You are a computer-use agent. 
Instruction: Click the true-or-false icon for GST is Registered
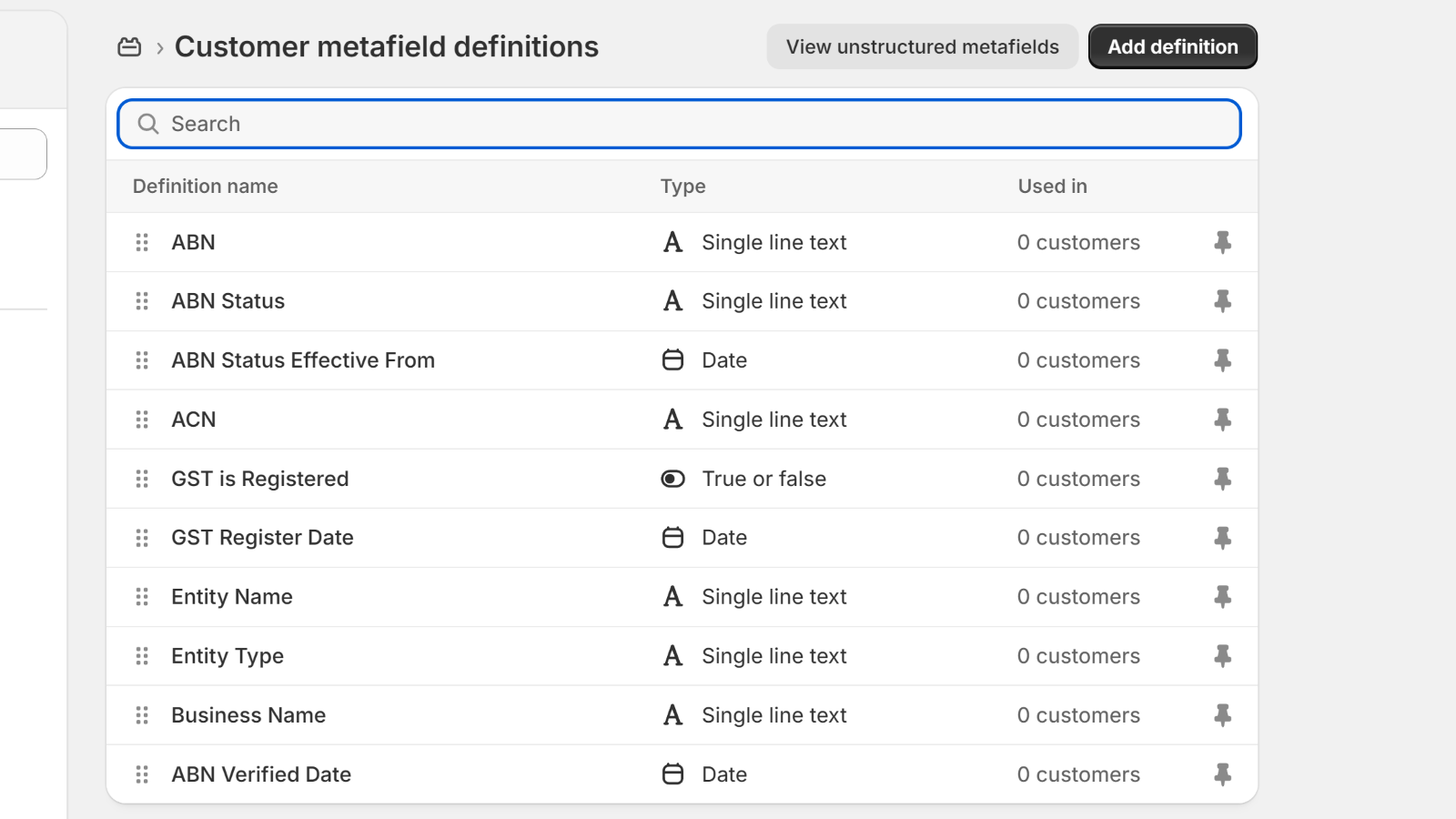tap(672, 479)
